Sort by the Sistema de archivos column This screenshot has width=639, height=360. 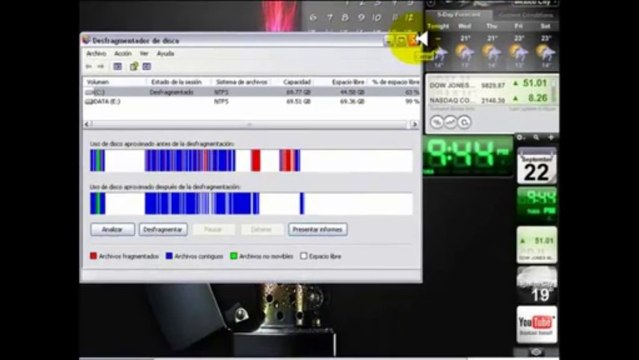[240, 82]
